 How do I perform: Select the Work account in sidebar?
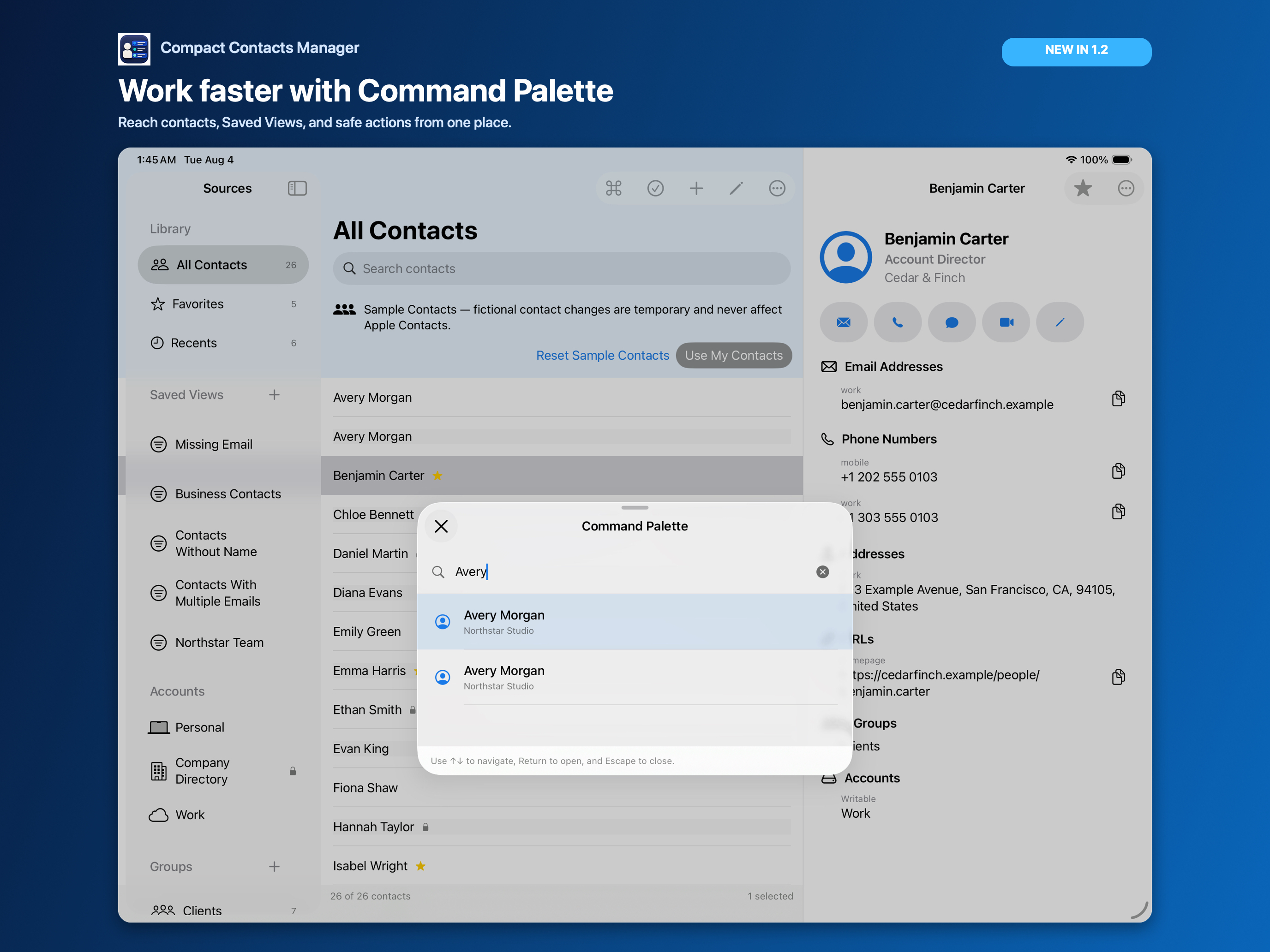[223, 814]
